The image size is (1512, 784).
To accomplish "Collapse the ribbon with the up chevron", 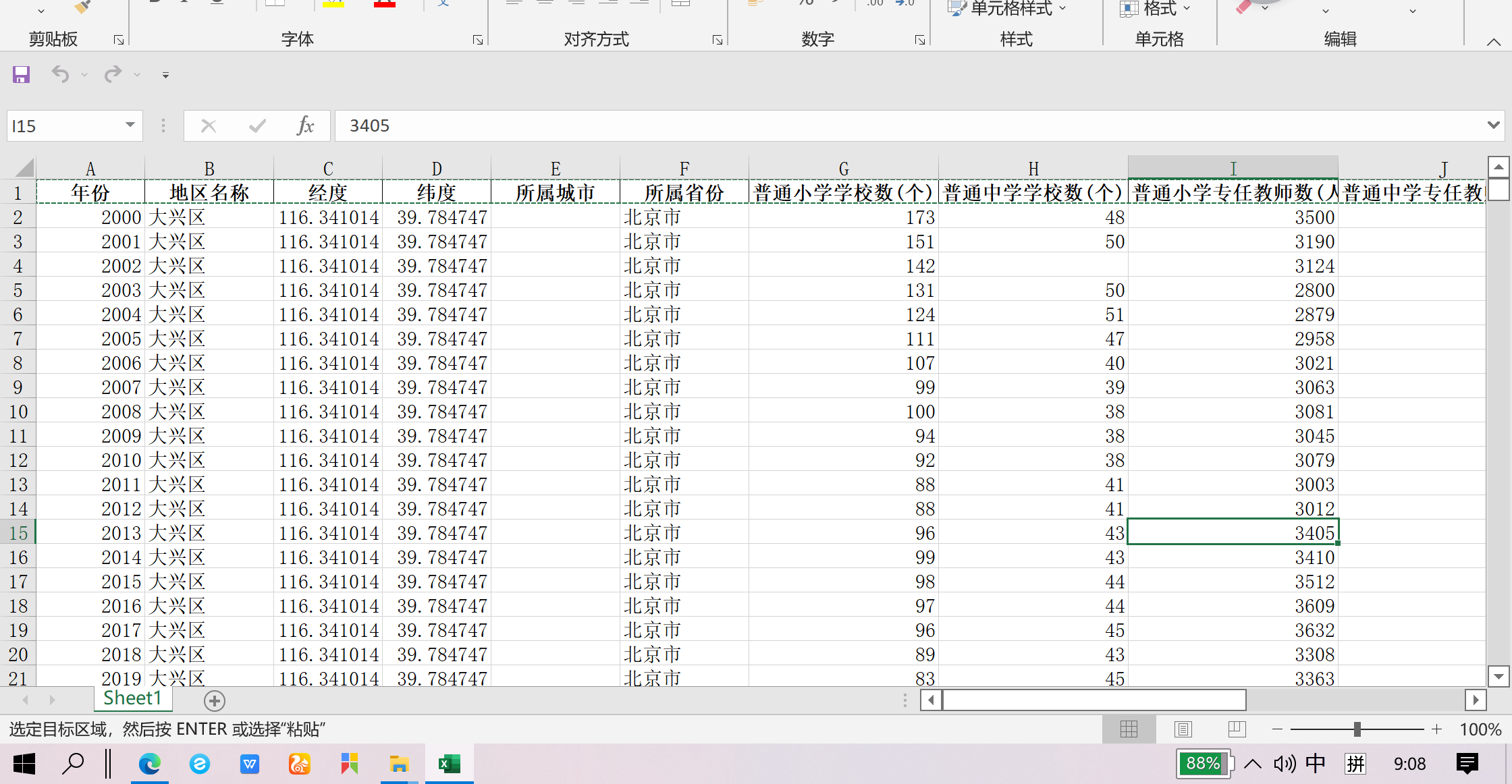I will click(1493, 42).
